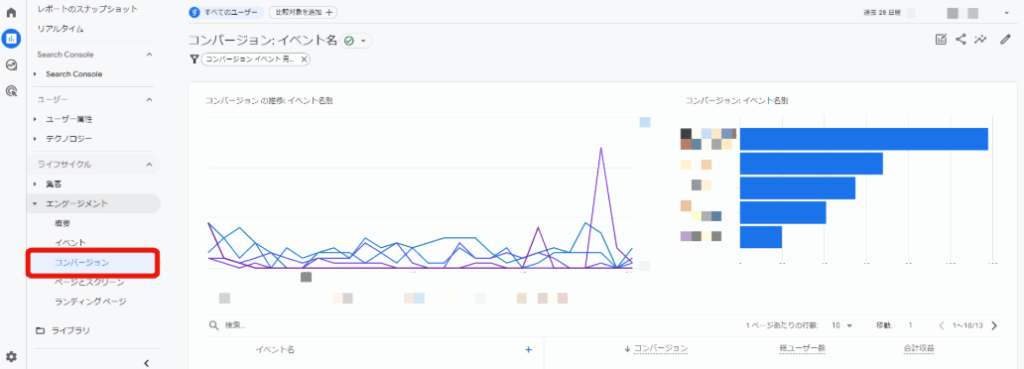Click the share report icon
Viewport: 1024px width, 369px height.
pos(961,39)
